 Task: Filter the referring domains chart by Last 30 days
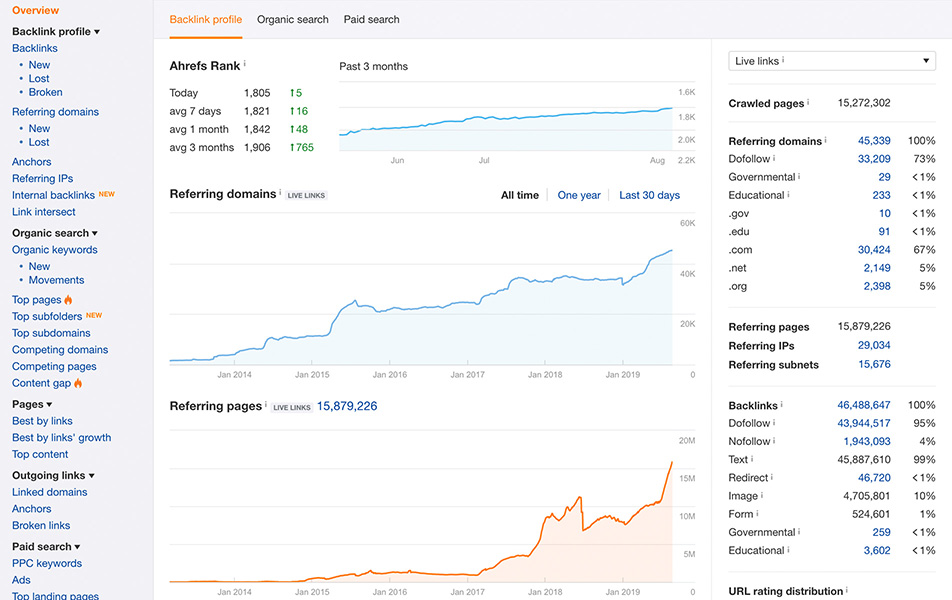point(649,195)
